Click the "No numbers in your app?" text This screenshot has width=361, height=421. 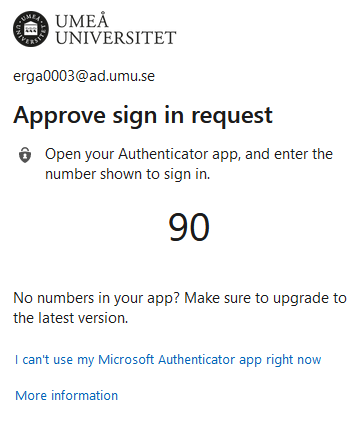tap(97, 298)
